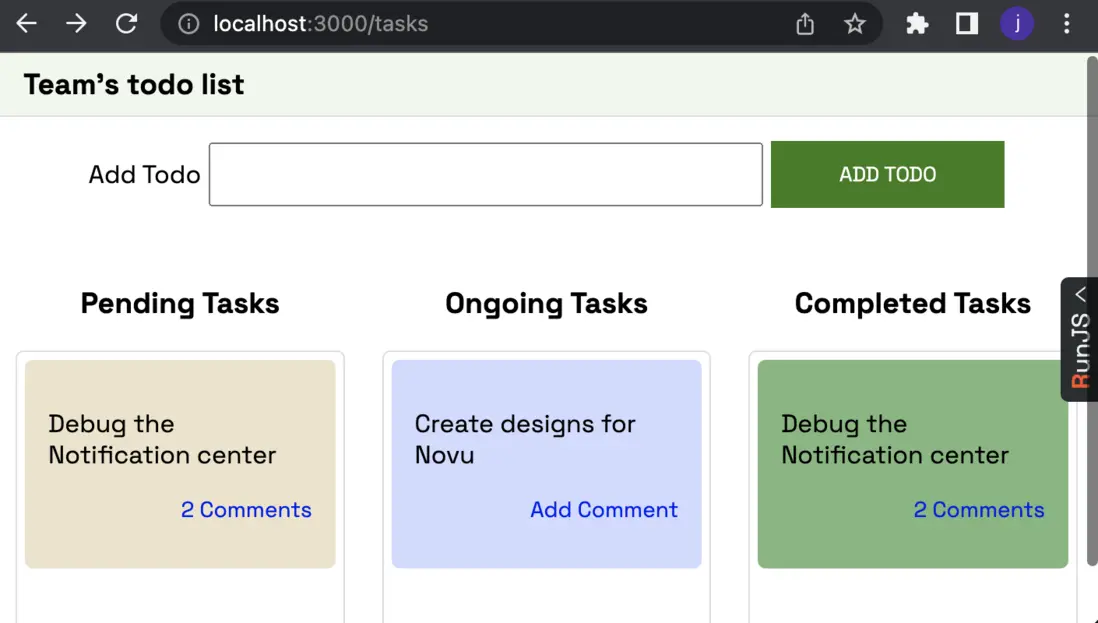Screen dimensions: 1098x623
Task: Open the extensions puzzle icon
Action: pyautogui.click(x=917, y=24)
